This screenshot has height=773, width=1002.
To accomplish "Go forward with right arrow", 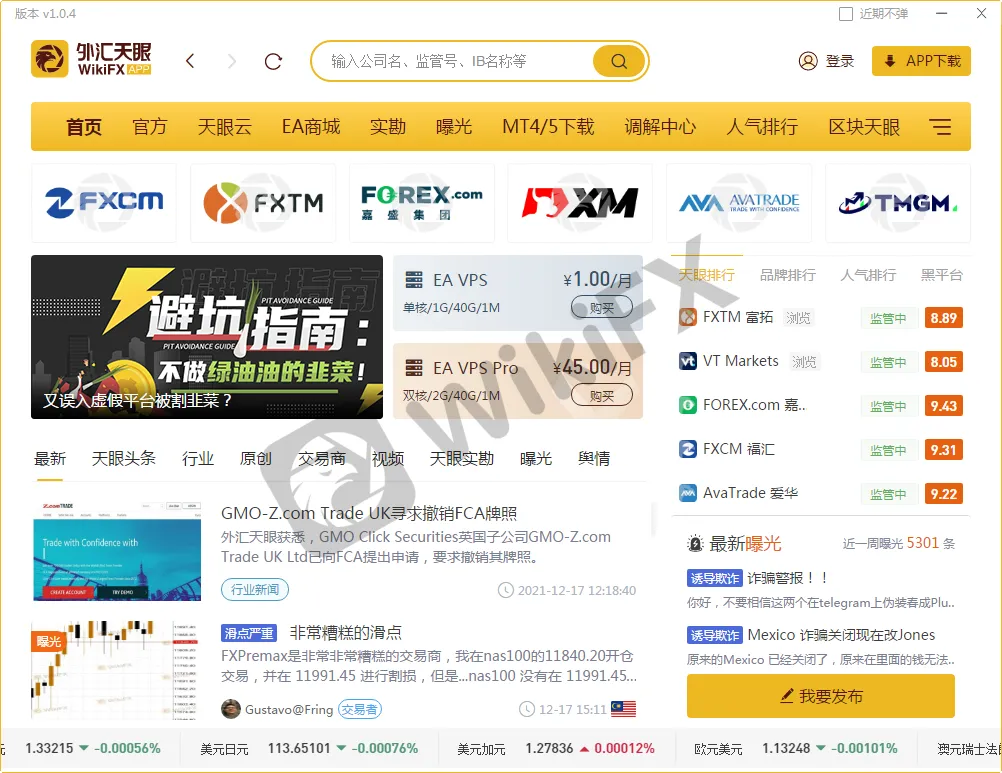I will point(232,61).
